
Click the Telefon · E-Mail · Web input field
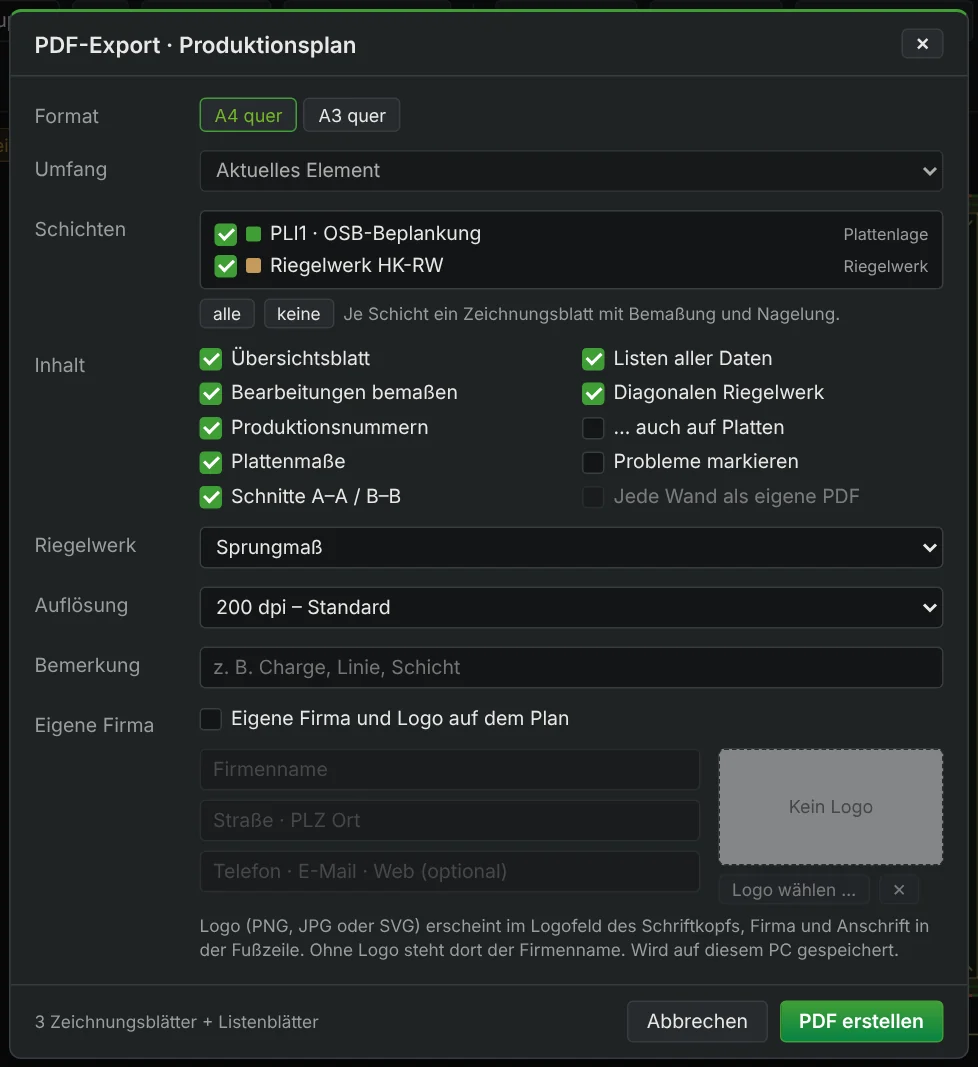[x=449, y=872]
